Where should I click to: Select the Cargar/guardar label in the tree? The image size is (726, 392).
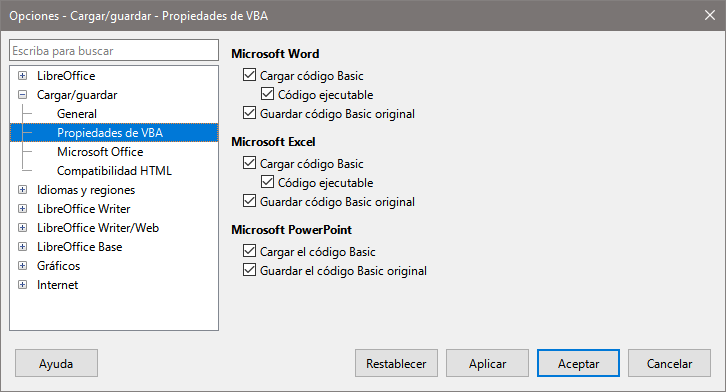(77, 95)
